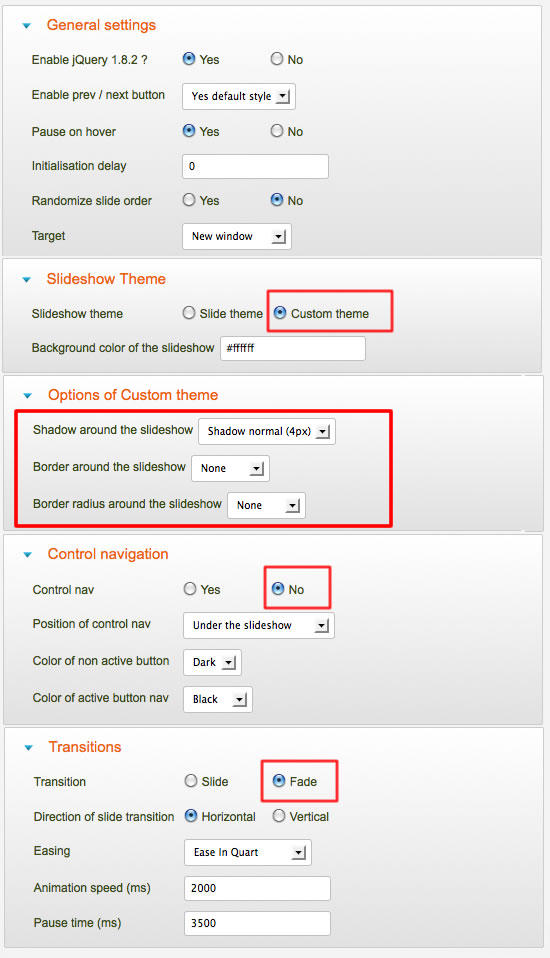
Task: Collapse the Slideshow Theme section arrow
Action: click(x=26, y=280)
